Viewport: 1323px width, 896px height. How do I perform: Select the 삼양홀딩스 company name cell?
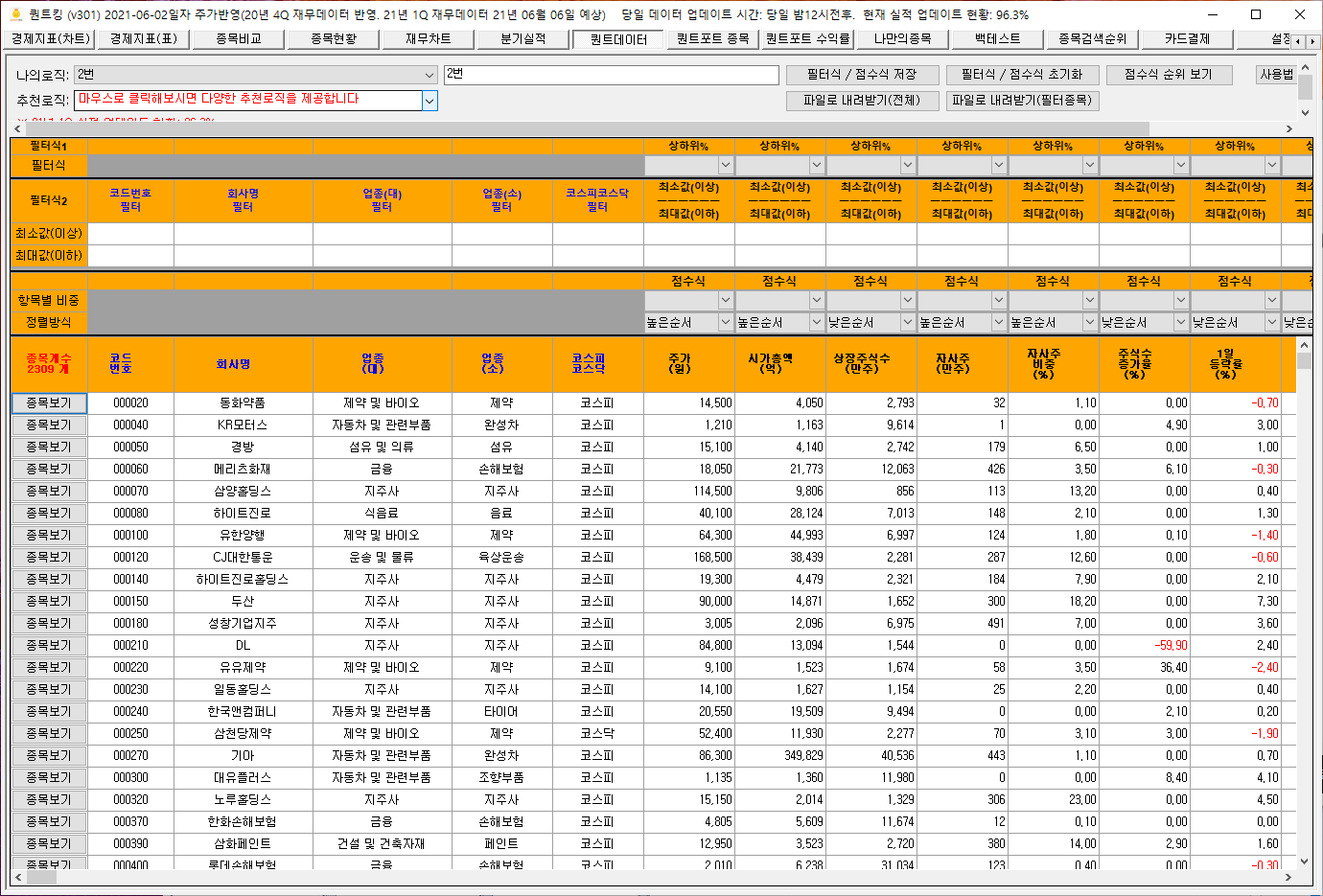coord(243,492)
